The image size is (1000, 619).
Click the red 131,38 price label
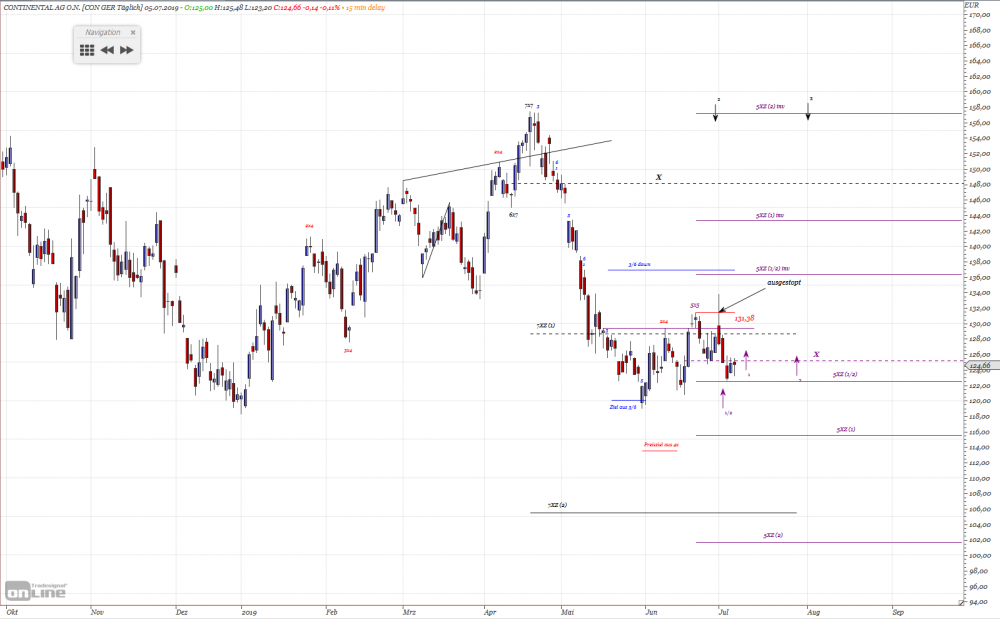[744, 318]
